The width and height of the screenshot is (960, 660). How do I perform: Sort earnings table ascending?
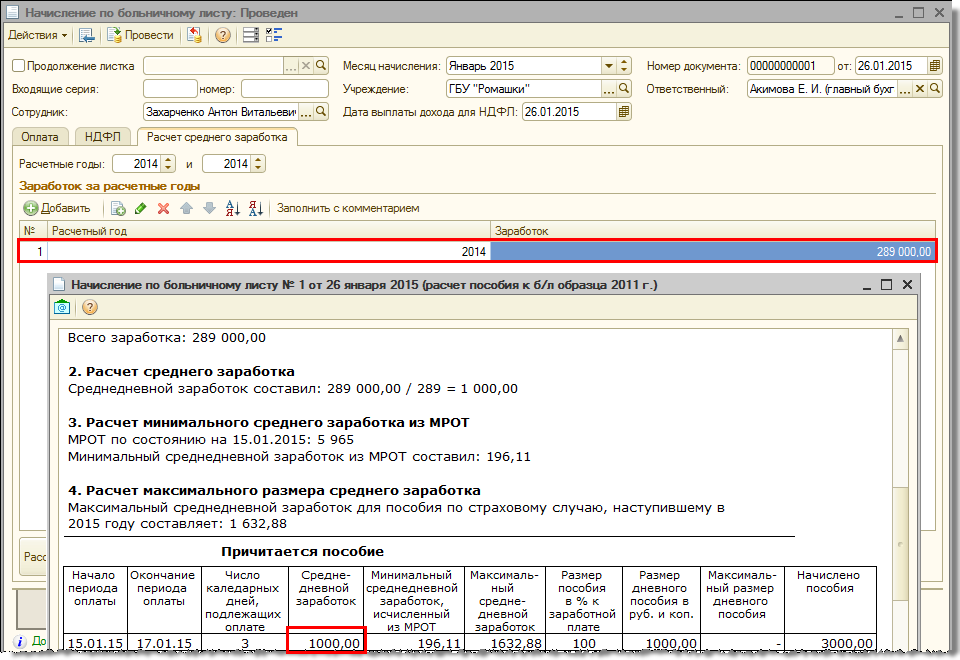tap(232, 208)
